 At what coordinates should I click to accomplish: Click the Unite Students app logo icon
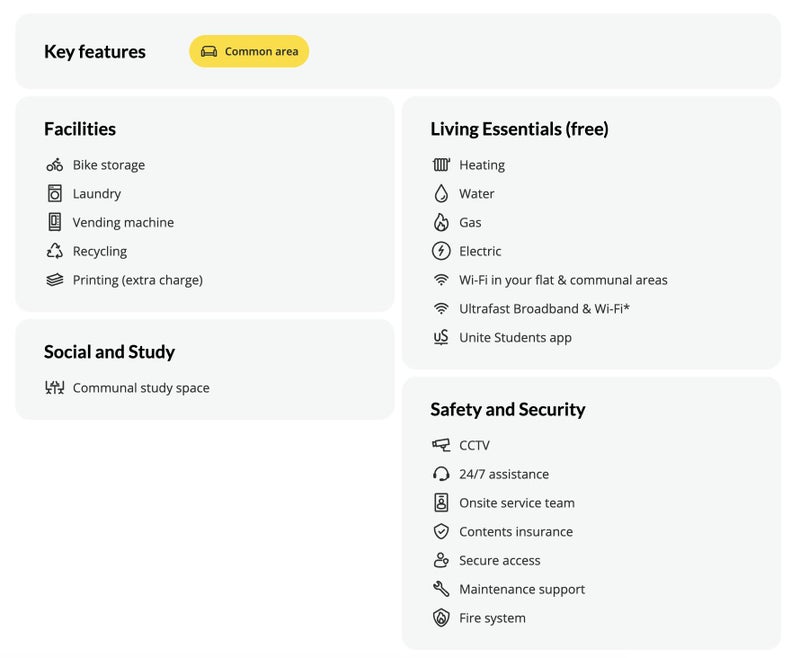441,337
